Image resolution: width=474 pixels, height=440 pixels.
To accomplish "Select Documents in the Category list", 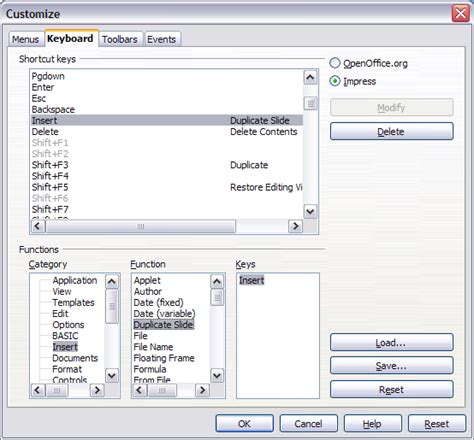I will point(75,358).
